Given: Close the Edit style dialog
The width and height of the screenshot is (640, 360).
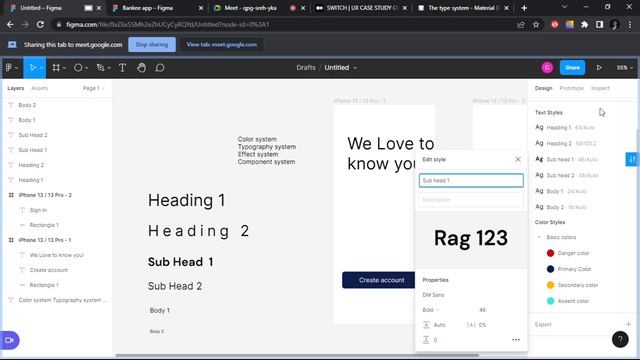Looking at the screenshot, I should tap(518, 159).
